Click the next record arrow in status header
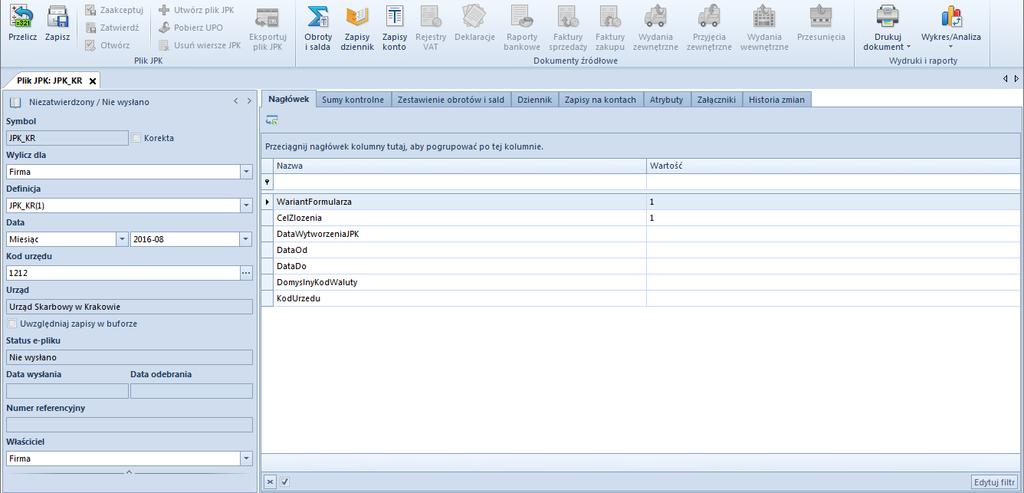 click(x=249, y=101)
